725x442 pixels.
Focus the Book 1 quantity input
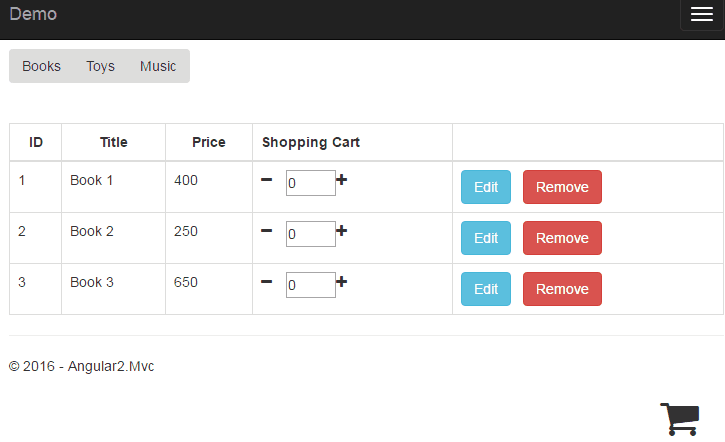pos(310,183)
